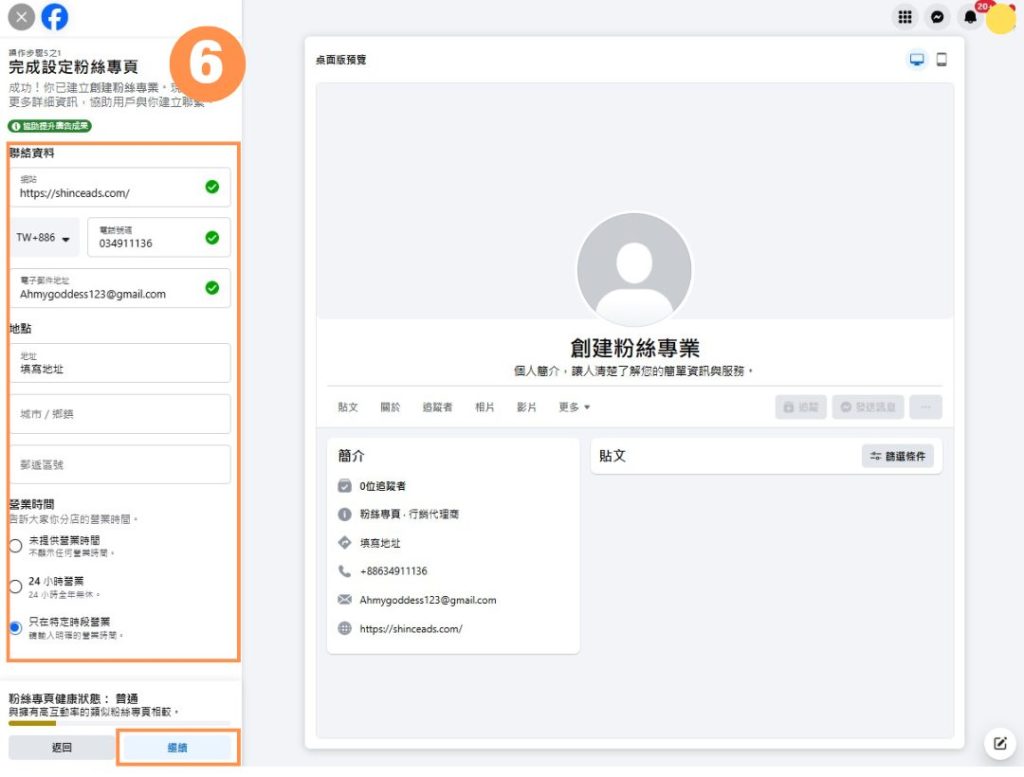Open Messenger from the top bar

click(x=937, y=17)
